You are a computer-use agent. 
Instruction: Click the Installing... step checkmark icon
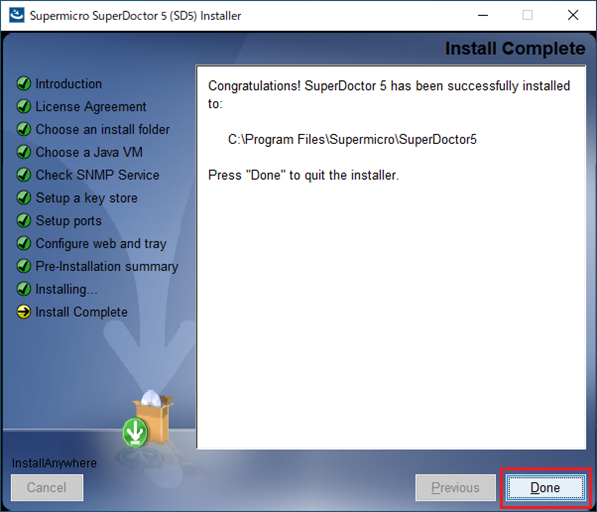click(x=24, y=289)
